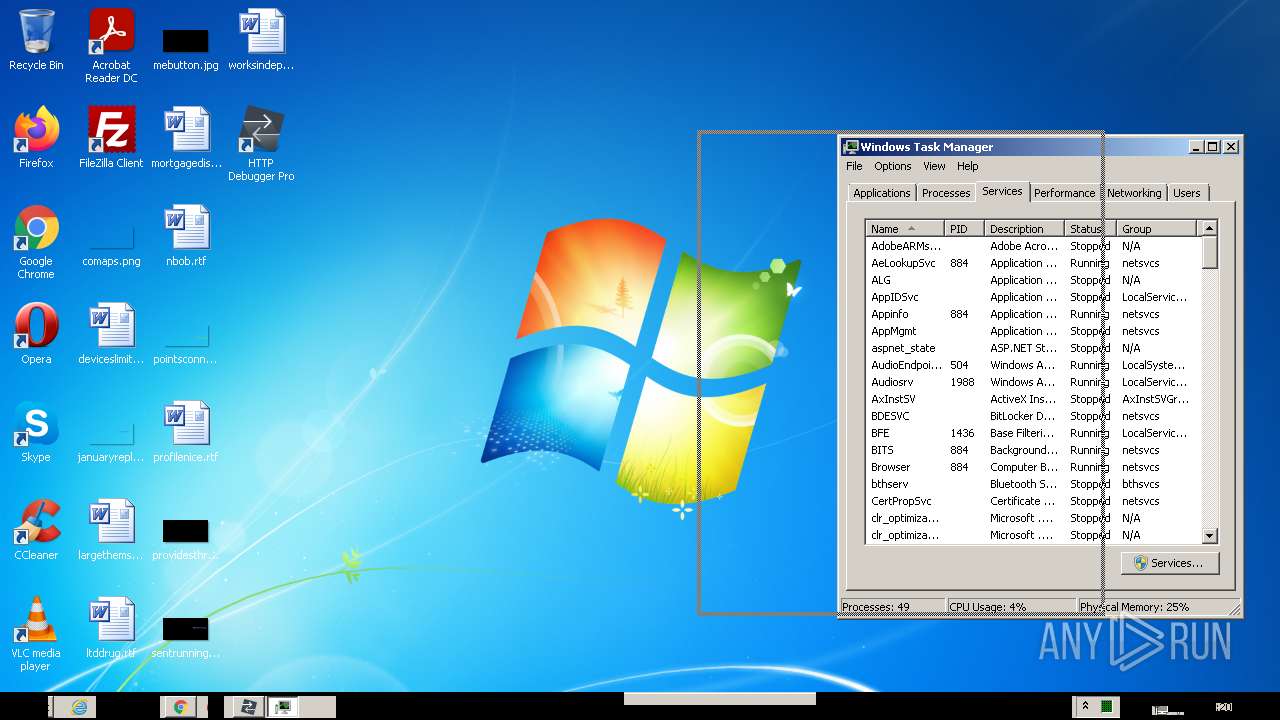Viewport: 1280px width, 720px height.
Task: Select the BDESVC service row
Action: tap(1033, 416)
